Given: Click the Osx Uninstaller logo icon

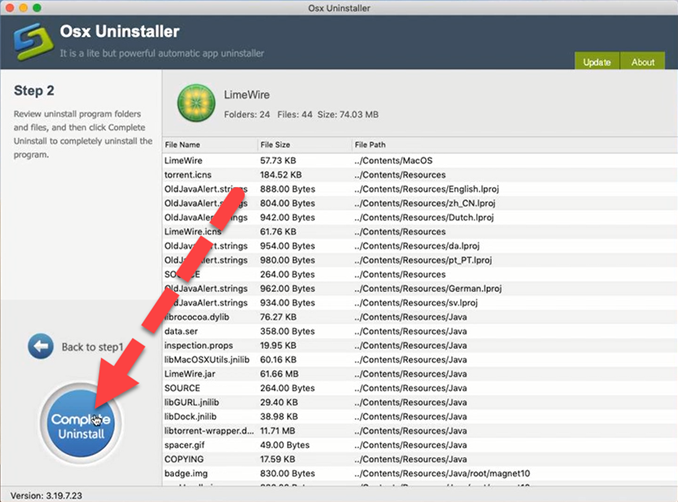Looking at the screenshot, I should click(33, 41).
